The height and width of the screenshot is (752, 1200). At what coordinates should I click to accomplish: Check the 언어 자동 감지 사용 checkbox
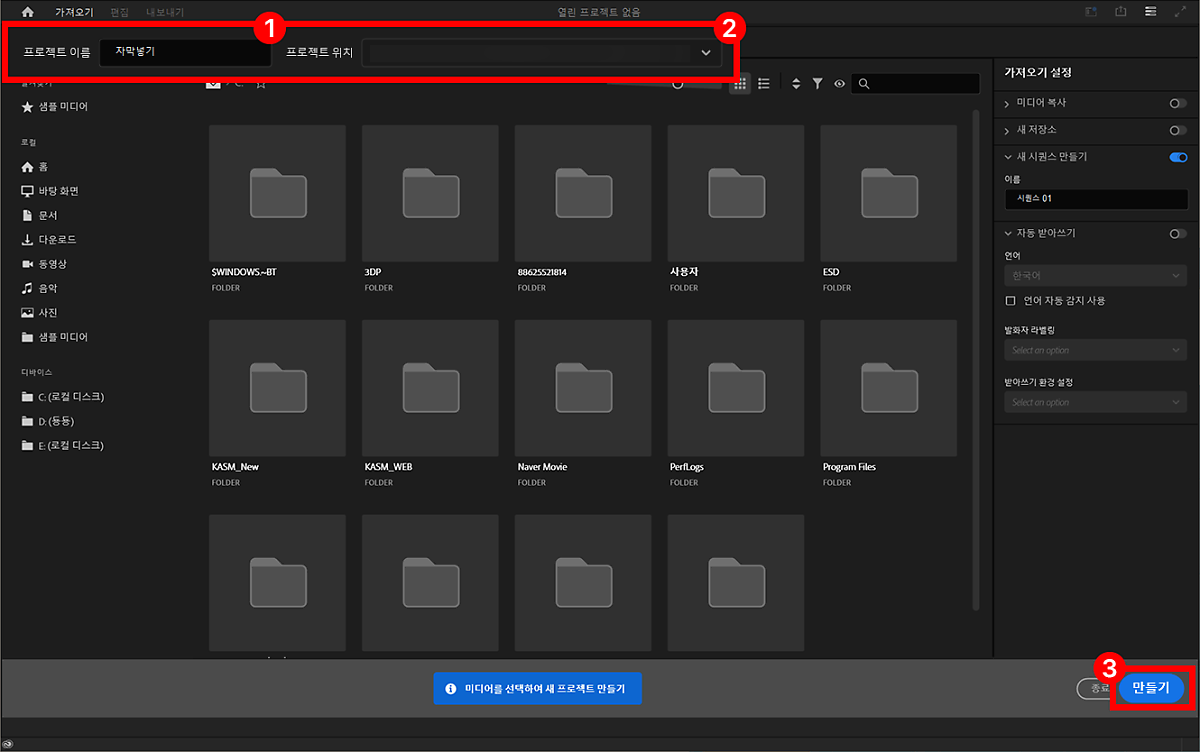tap(1010, 300)
